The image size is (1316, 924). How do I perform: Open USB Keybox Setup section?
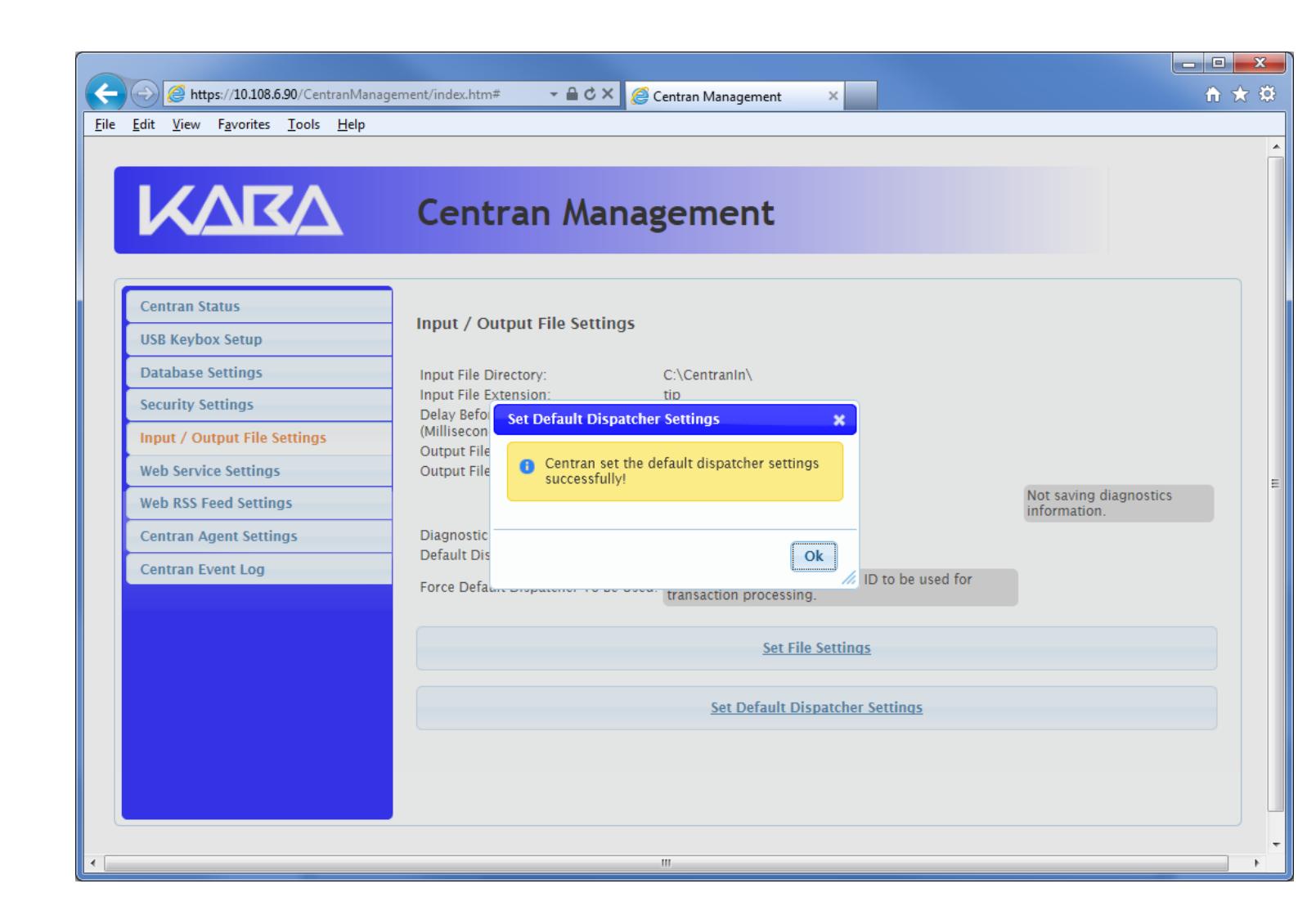click(x=259, y=339)
